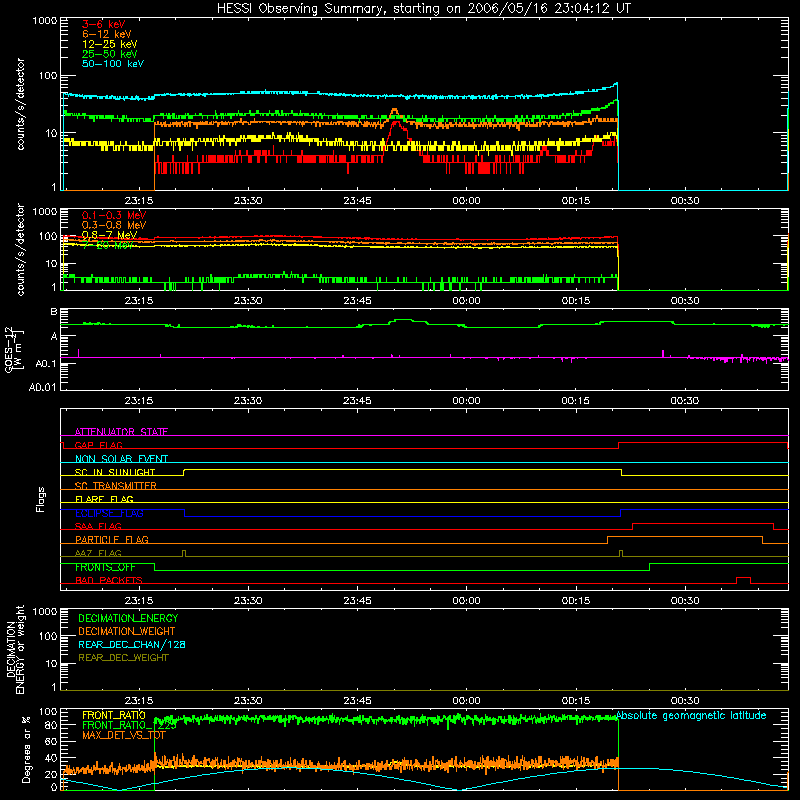This screenshot has width=800, height=800.
Task: Click the PARTICLE_FLAG label
Action: pyautogui.click(x=112, y=539)
